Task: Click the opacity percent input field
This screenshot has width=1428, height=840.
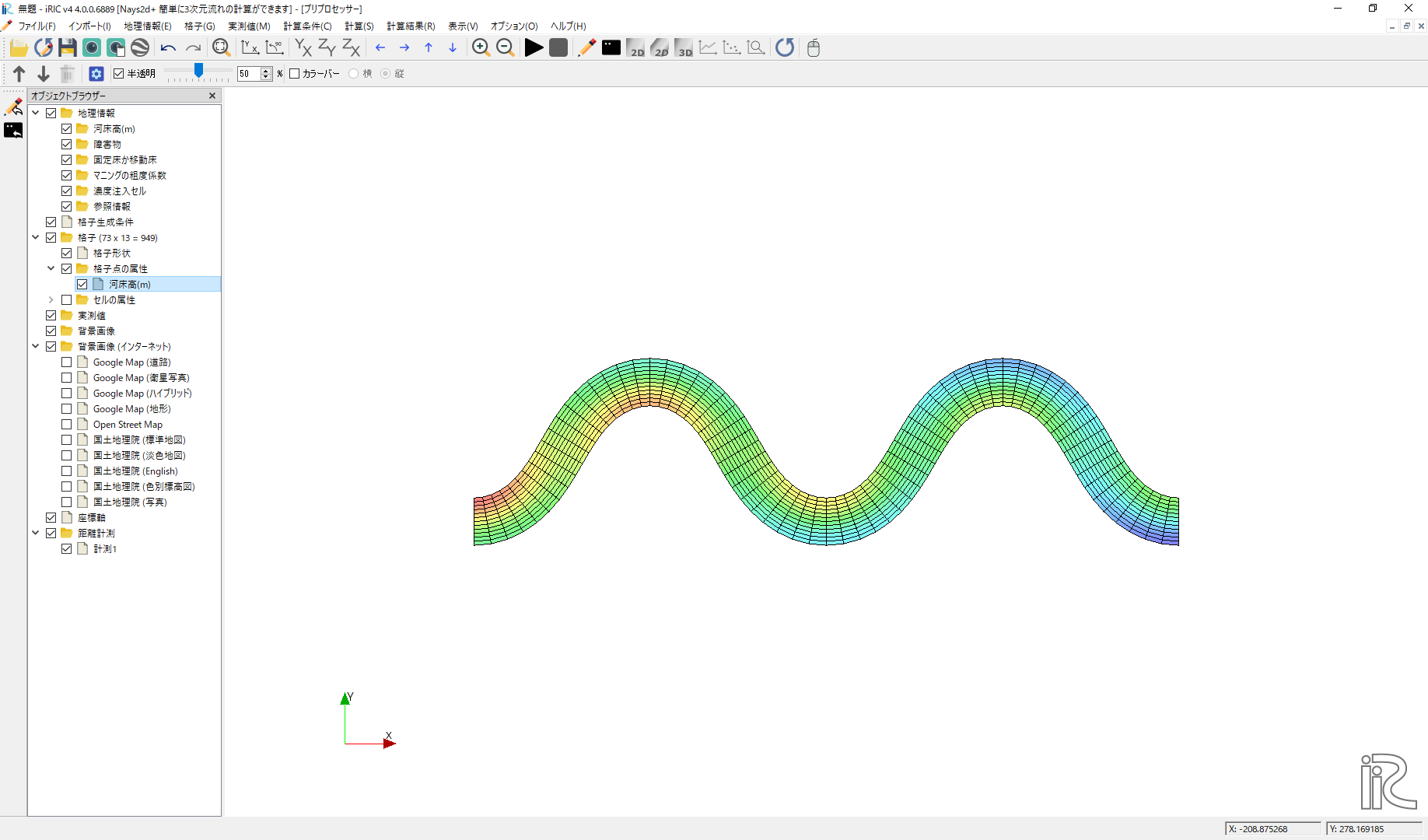Action: point(249,74)
